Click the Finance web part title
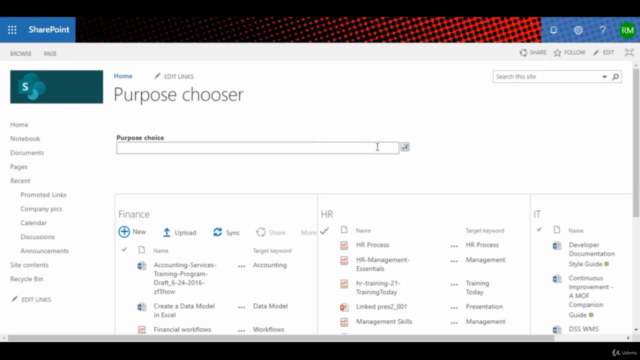This screenshot has height=360, width=640. click(x=134, y=214)
